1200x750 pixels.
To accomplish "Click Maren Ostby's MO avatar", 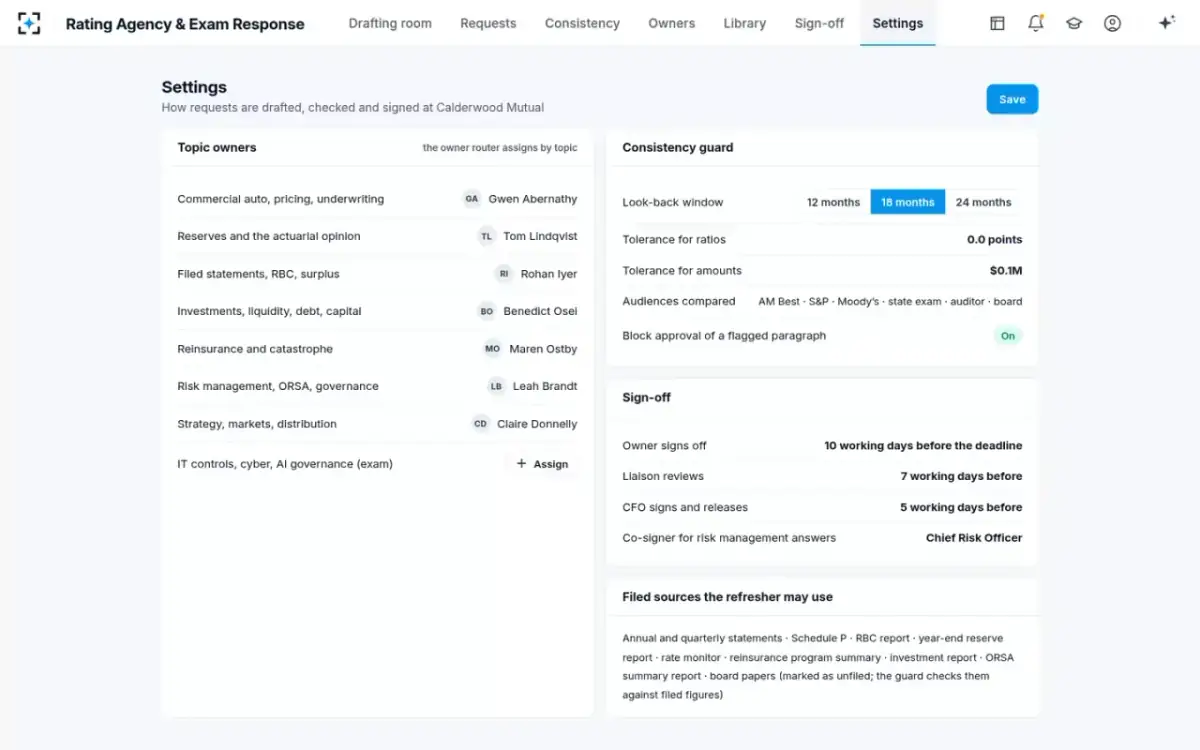I will (x=493, y=349).
